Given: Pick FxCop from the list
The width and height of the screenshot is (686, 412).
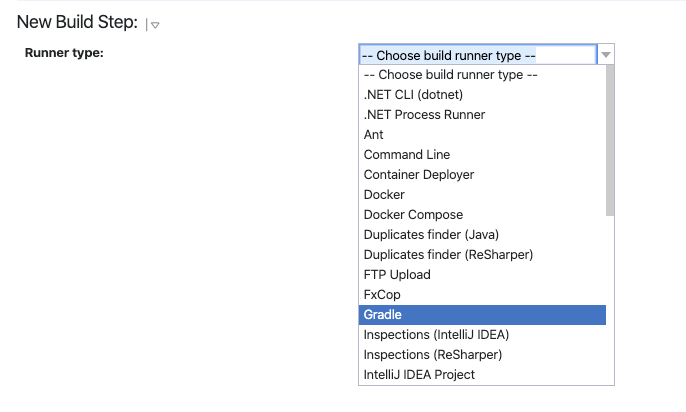Looking at the screenshot, I should click(x=381, y=295).
